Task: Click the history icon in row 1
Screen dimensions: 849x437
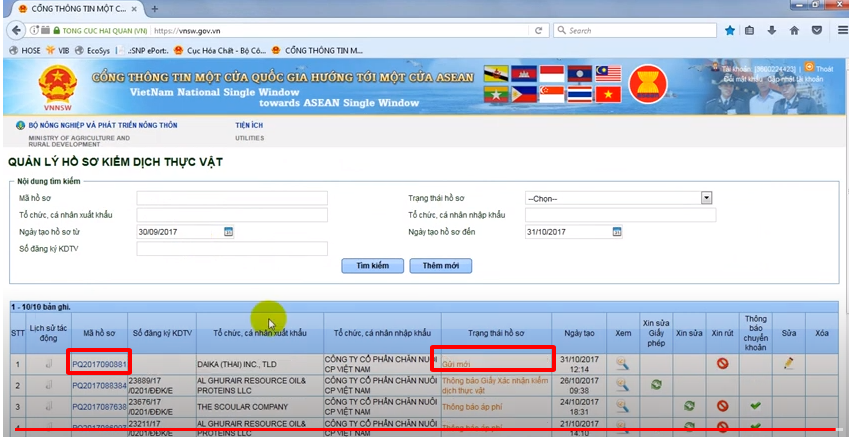Action: point(48,363)
